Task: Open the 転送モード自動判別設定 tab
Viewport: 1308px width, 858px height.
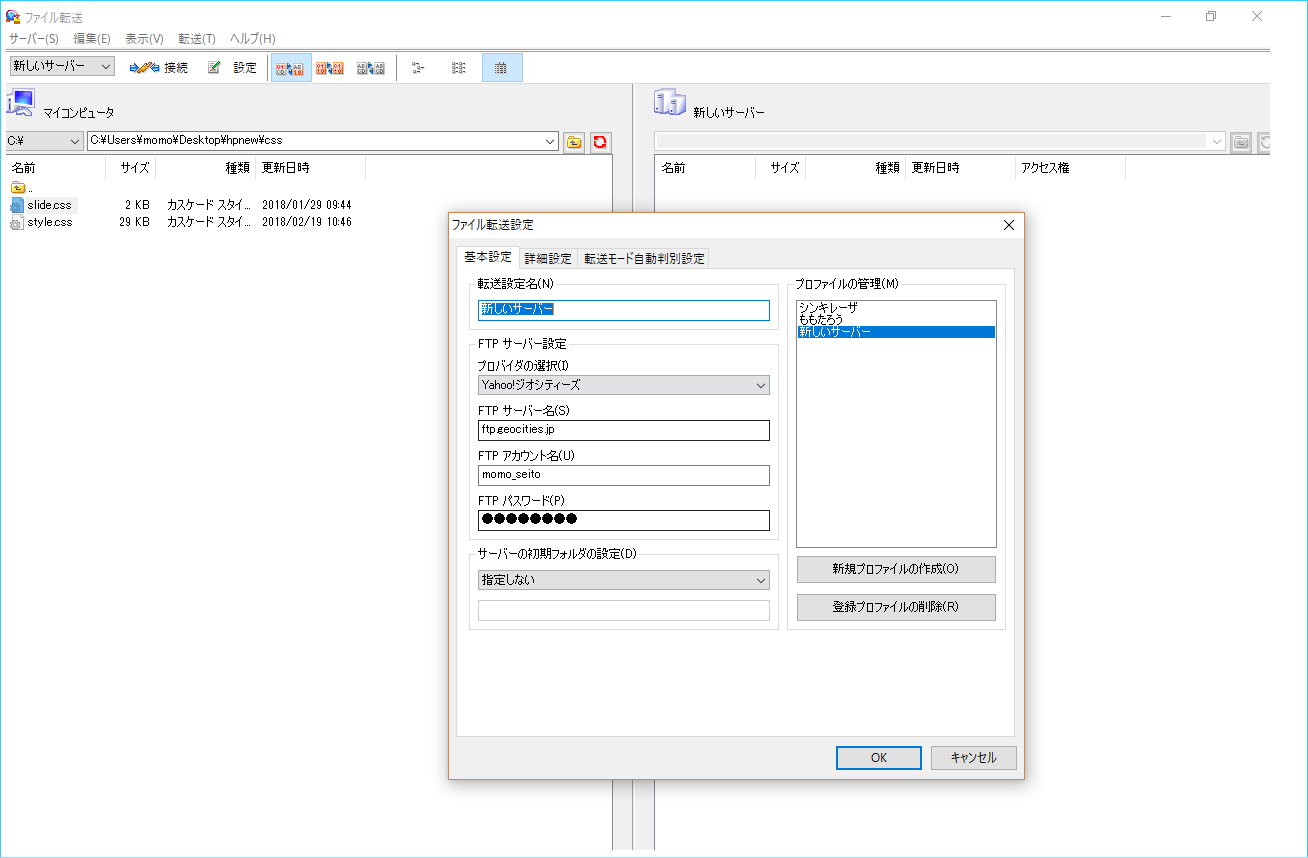Action: click(x=644, y=258)
